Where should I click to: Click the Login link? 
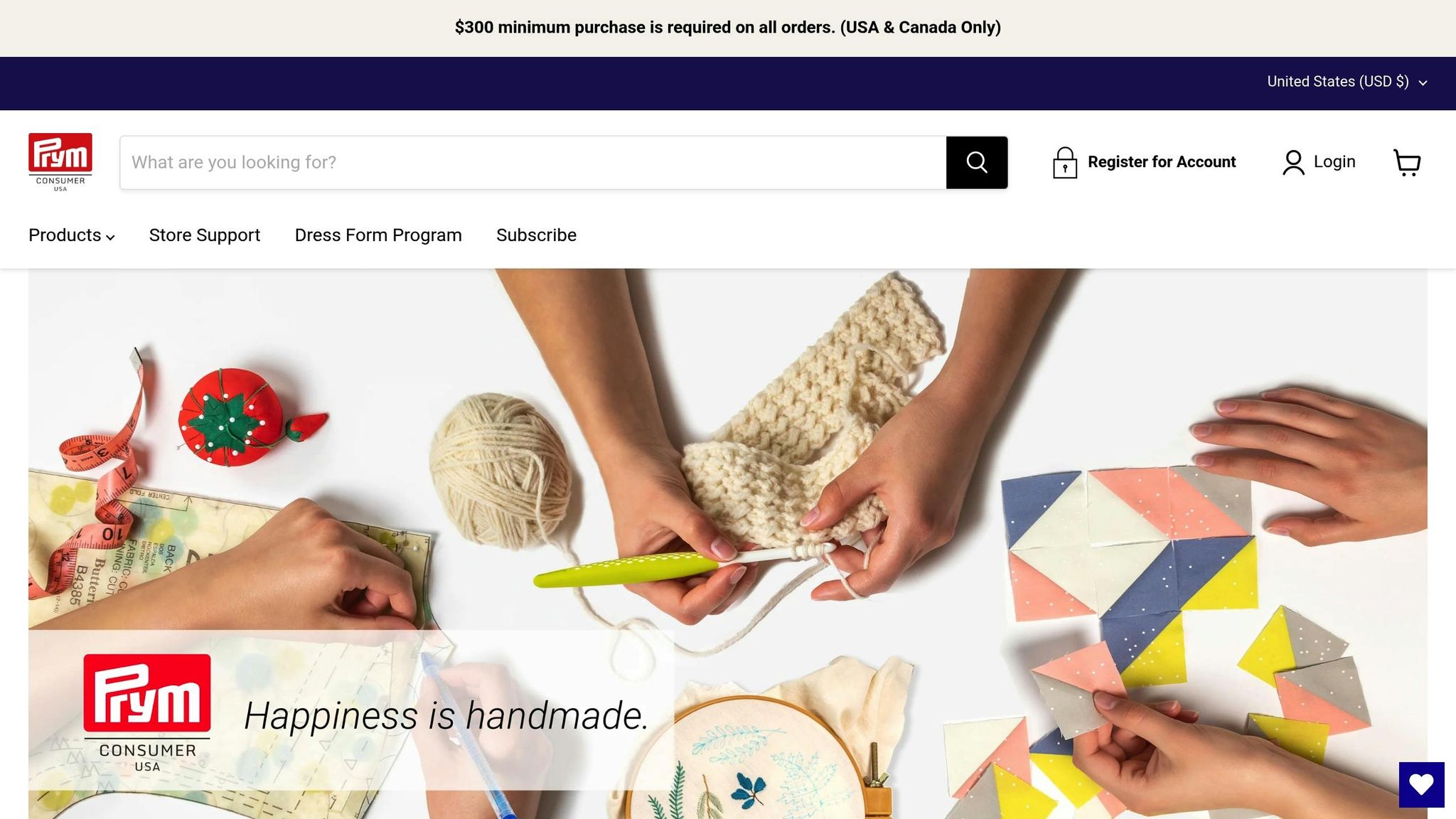[1334, 162]
